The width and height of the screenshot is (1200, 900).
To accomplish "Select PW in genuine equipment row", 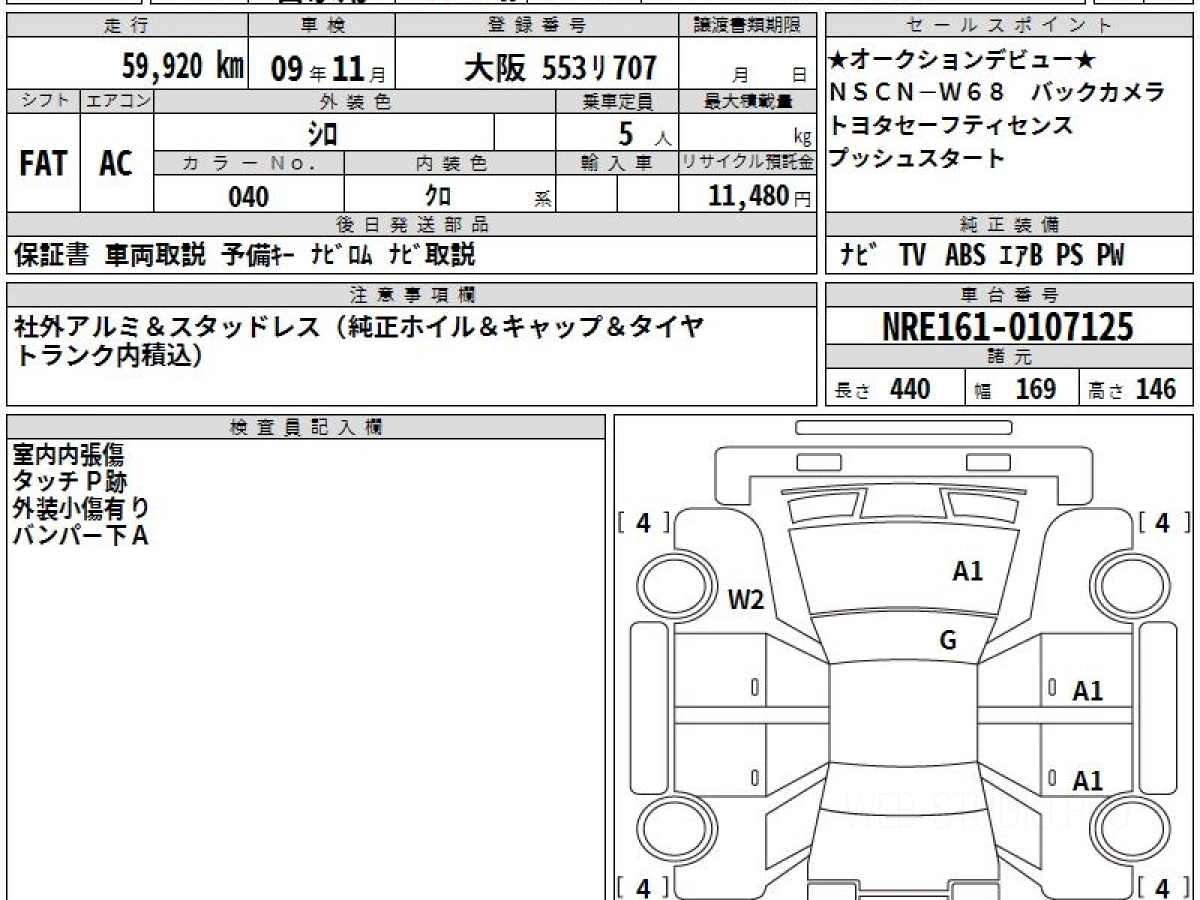I will pyautogui.click(x=1109, y=255).
